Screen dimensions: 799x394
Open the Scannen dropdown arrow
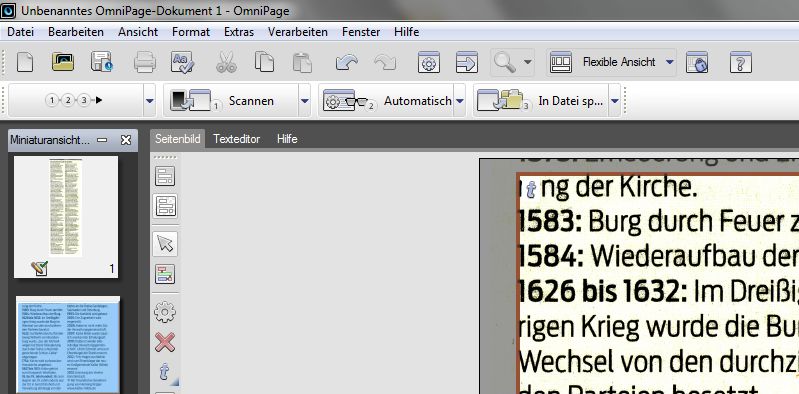(x=304, y=101)
